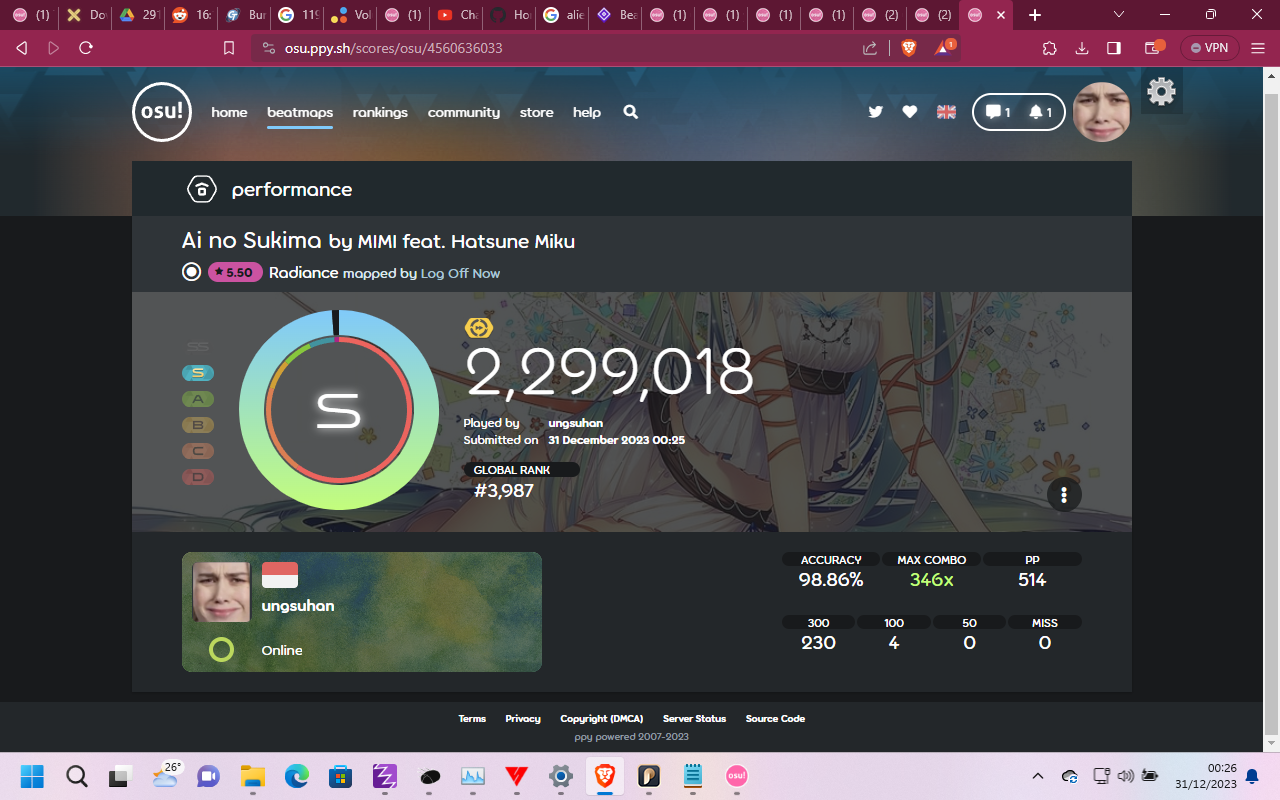Open File Explorer from the taskbar
Viewport: 1280px width, 800px height.
coord(252,776)
